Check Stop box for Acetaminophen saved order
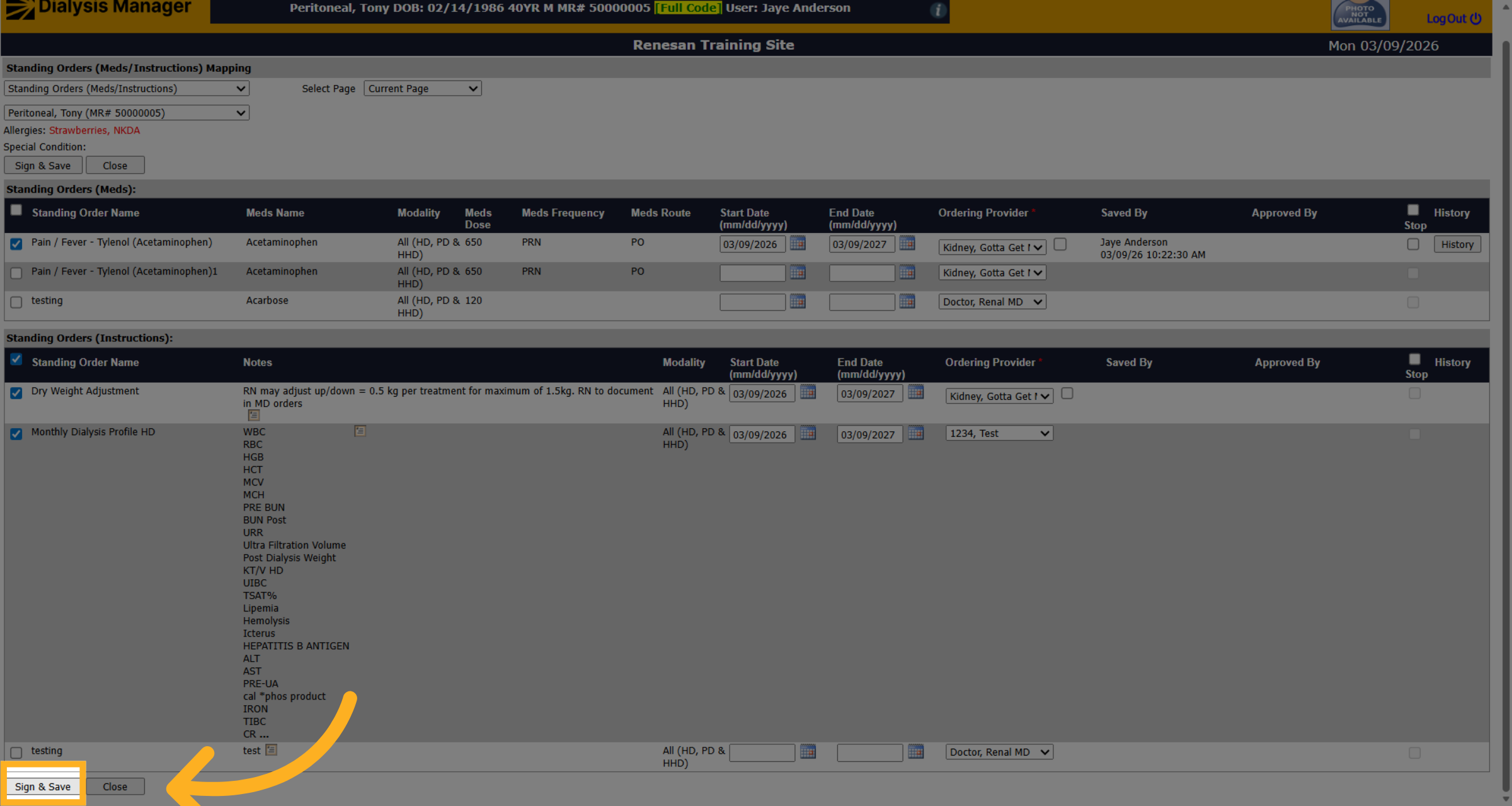Viewport: 1512px width, 806px height. point(1413,244)
